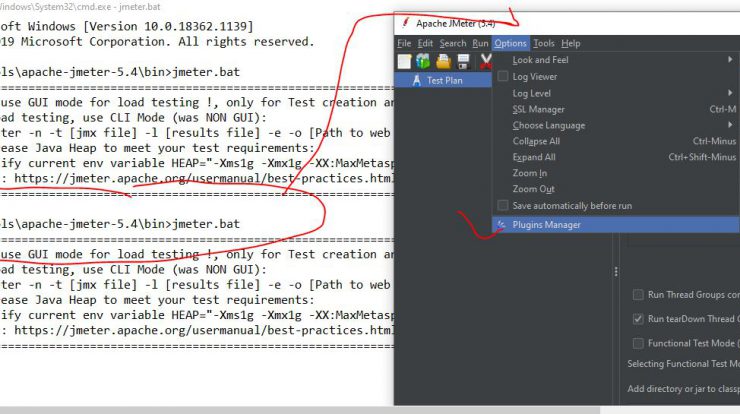
Task: Open Log Level menu entry
Action: (x=616, y=93)
